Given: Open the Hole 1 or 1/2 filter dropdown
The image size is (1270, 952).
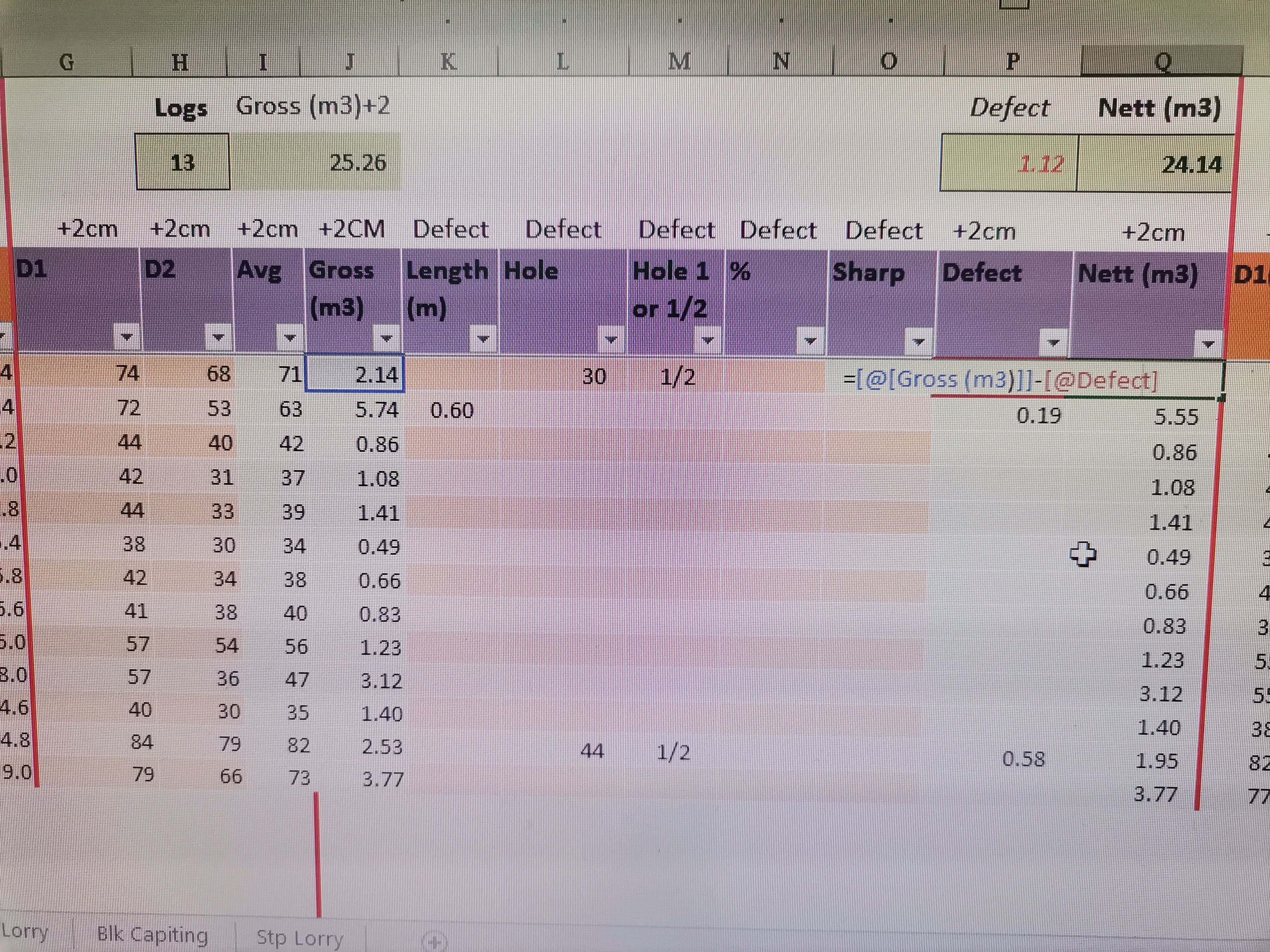Looking at the screenshot, I should coord(708,340).
